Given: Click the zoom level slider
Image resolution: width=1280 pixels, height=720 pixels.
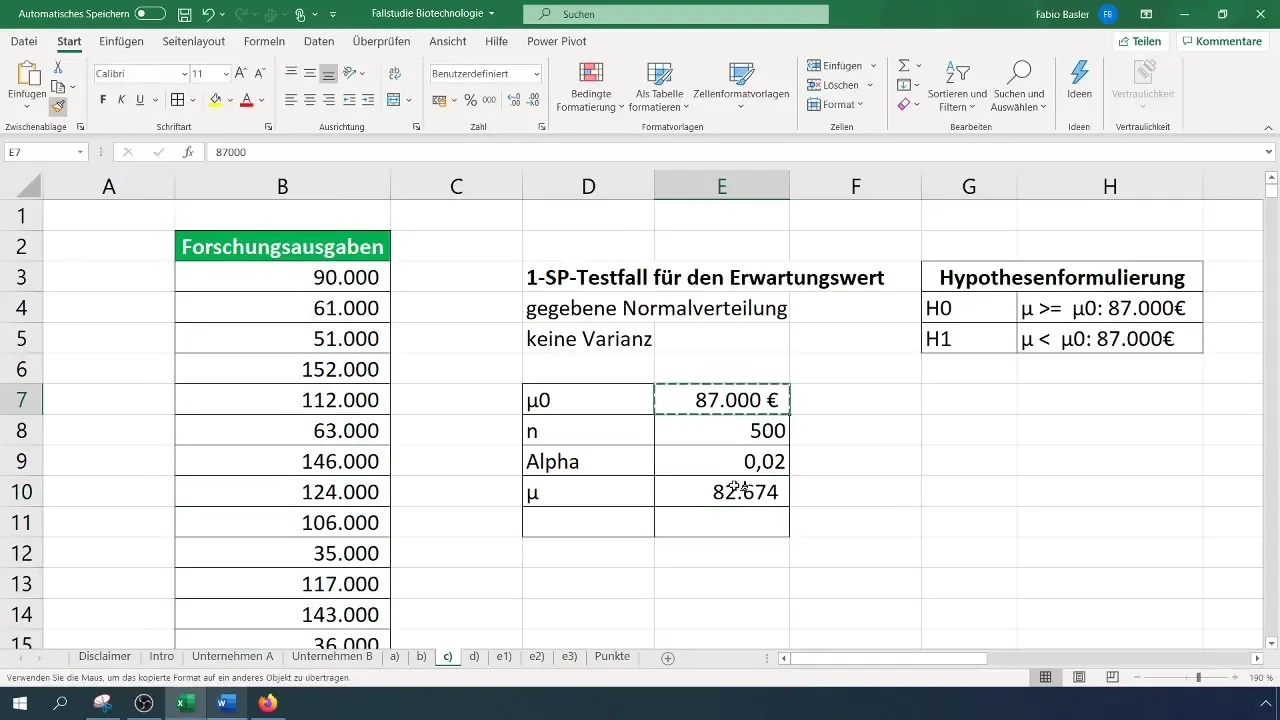Looking at the screenshot, I should point(1198,677).
